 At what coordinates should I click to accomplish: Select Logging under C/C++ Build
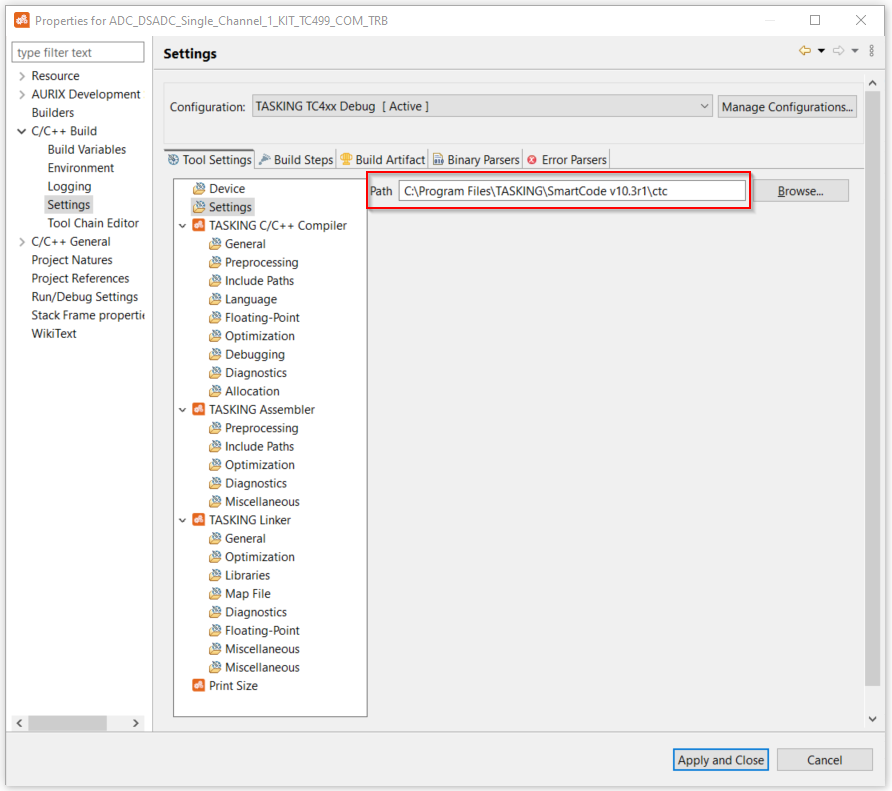tap(69, 186)
